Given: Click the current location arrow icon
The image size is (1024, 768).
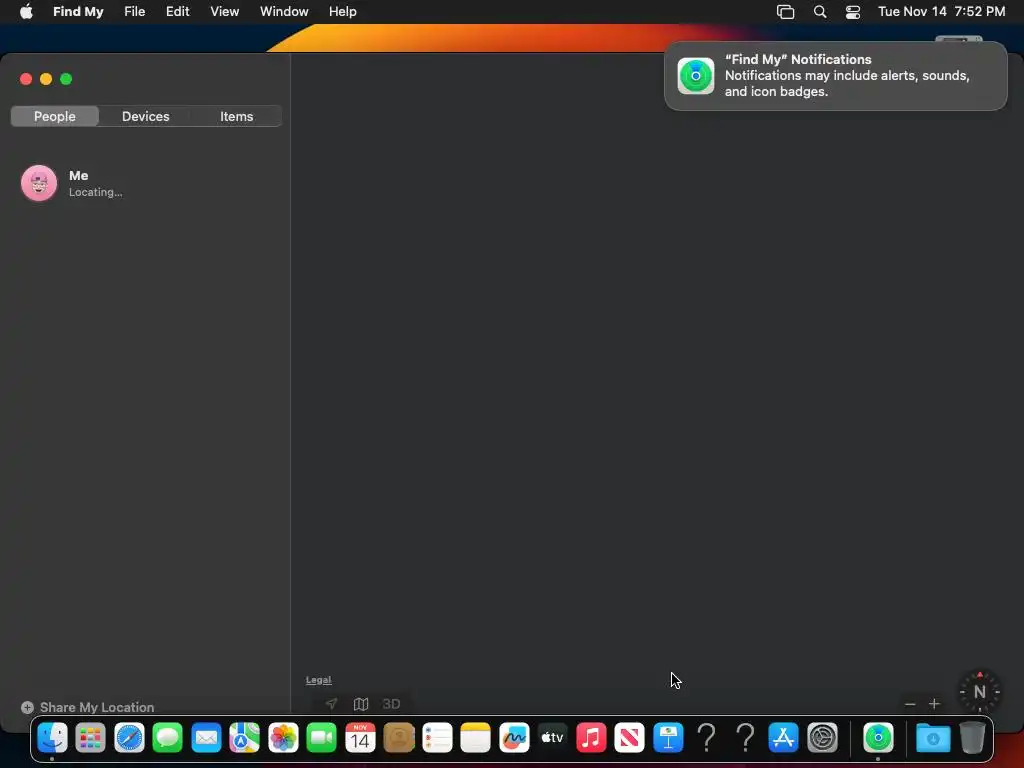Looking at the screenshot, I should (332, 703).
